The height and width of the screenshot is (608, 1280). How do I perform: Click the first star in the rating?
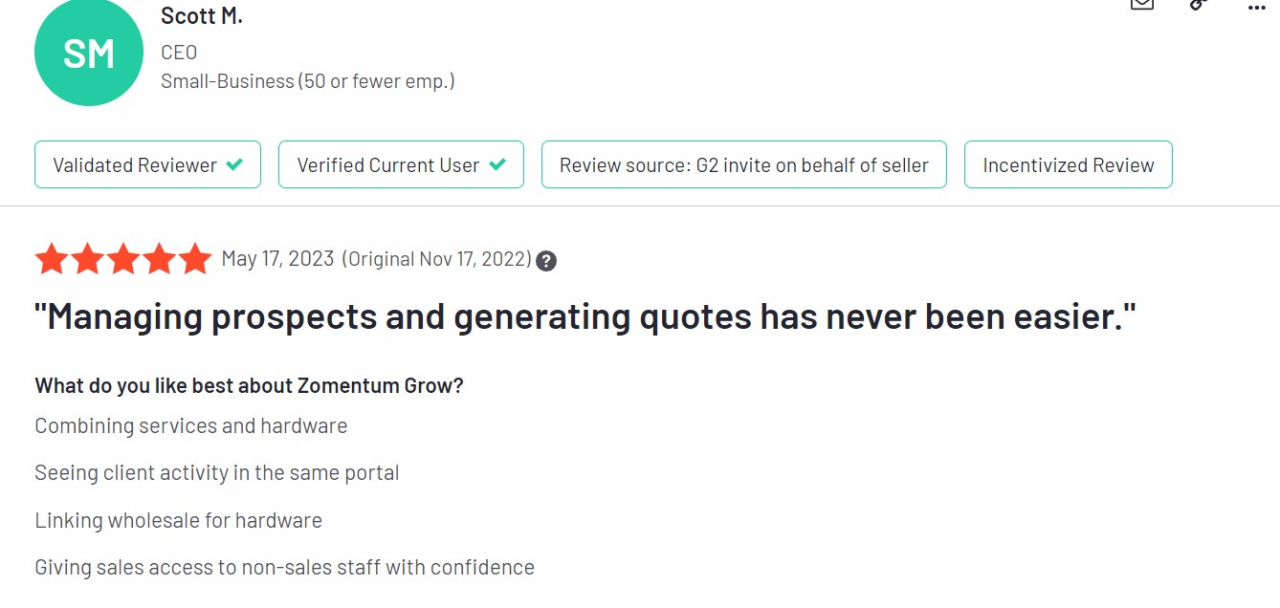pos(51,259)
